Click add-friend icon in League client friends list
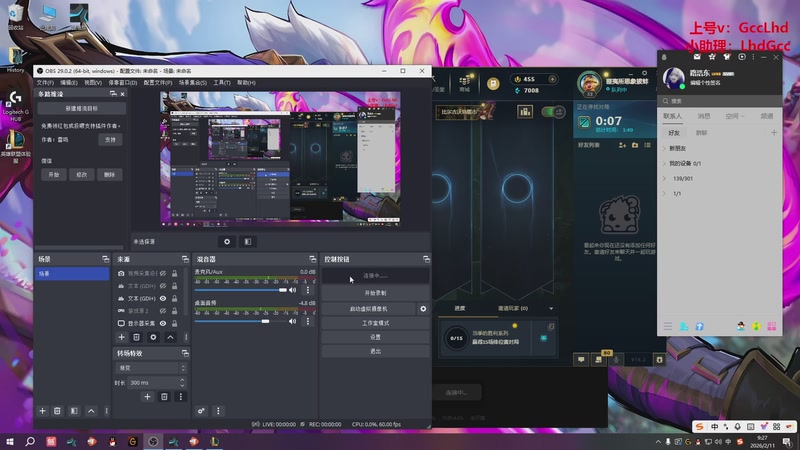Viewport: 800px width, 450px height. click(x=622, y=145)
